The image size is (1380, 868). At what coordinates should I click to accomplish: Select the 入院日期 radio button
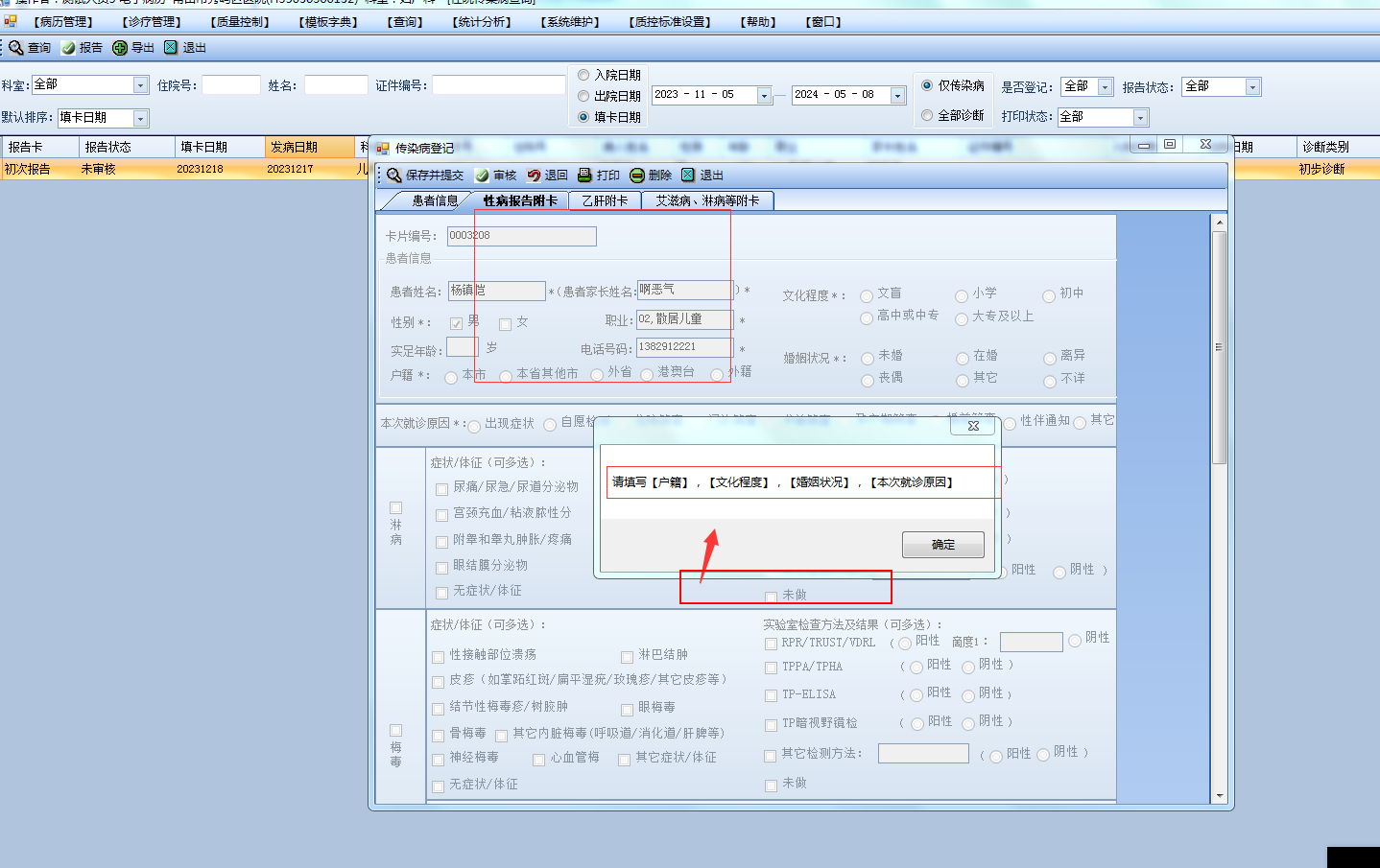[583, 75]
